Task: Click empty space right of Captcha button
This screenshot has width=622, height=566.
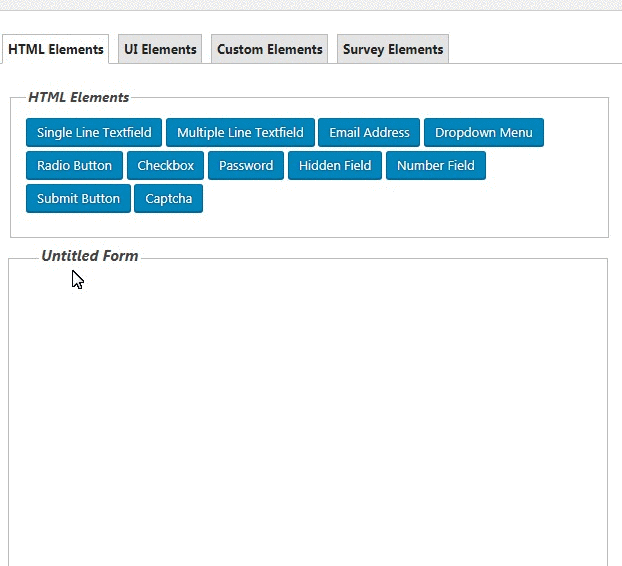Action: [x=400, y=198]
